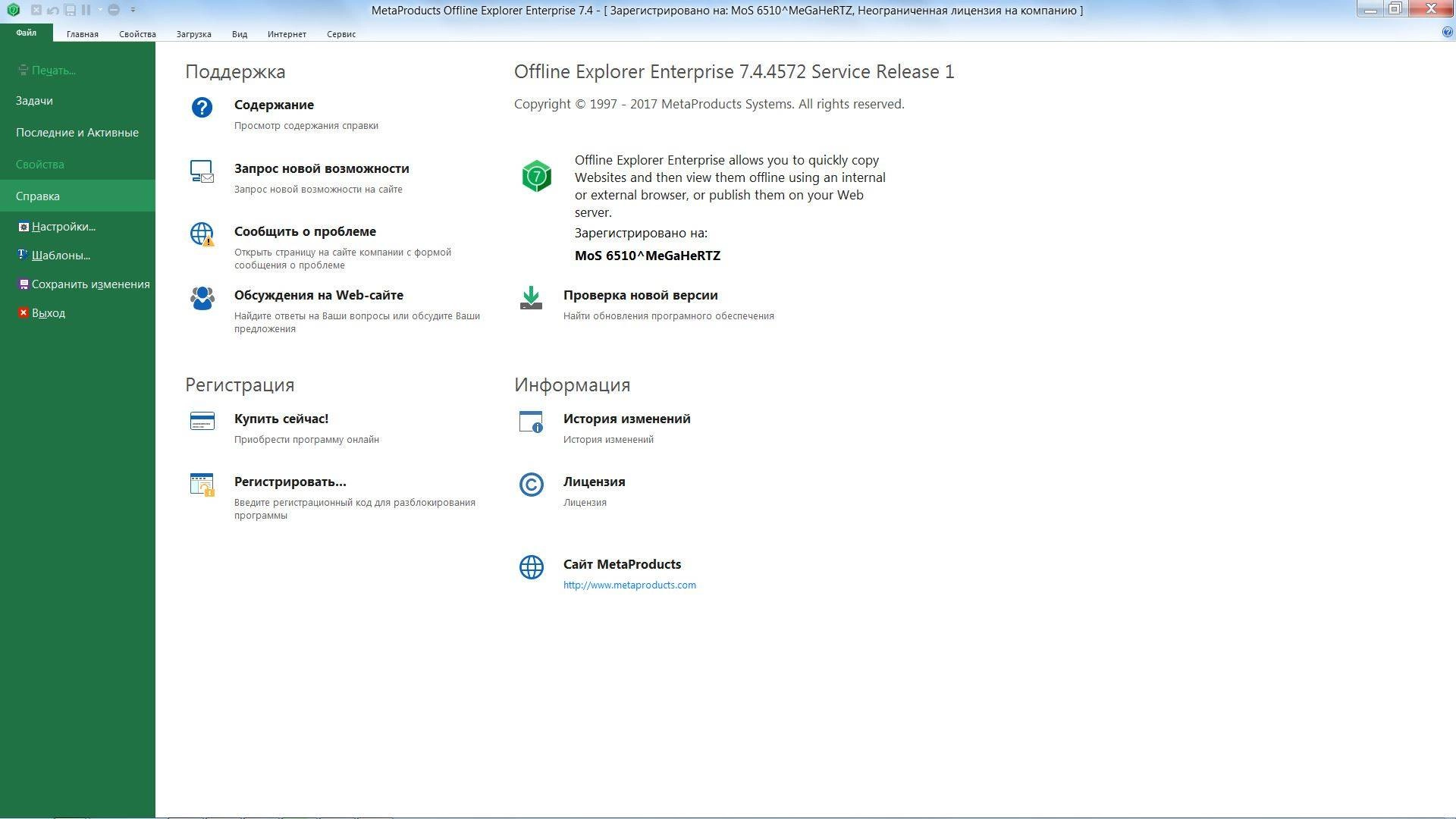Click the Зарегистрировано на: label
Screen dimensions: 1456x819
click(x=641, y=233)
